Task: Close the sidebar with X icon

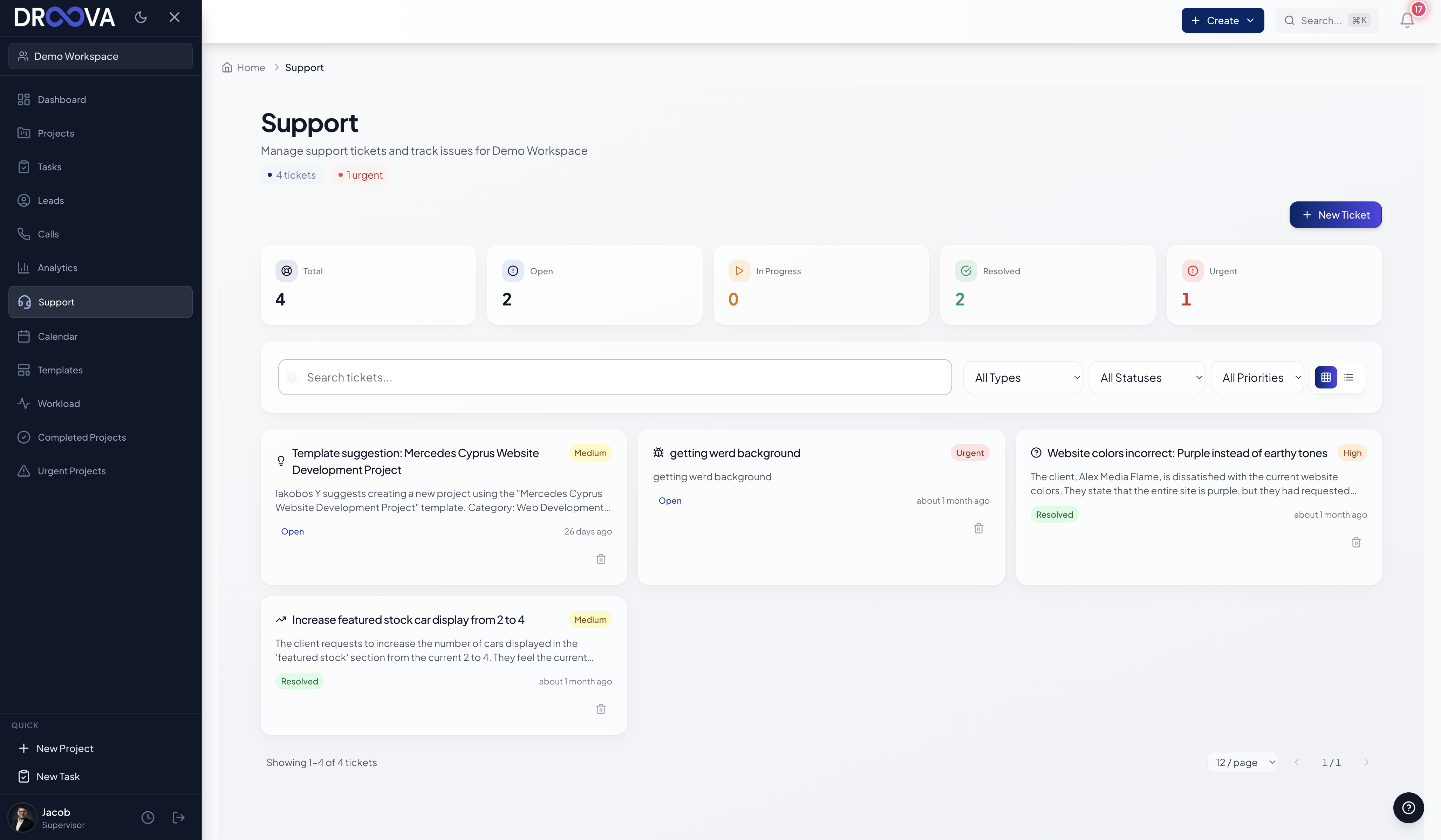Action: (175, 17)
